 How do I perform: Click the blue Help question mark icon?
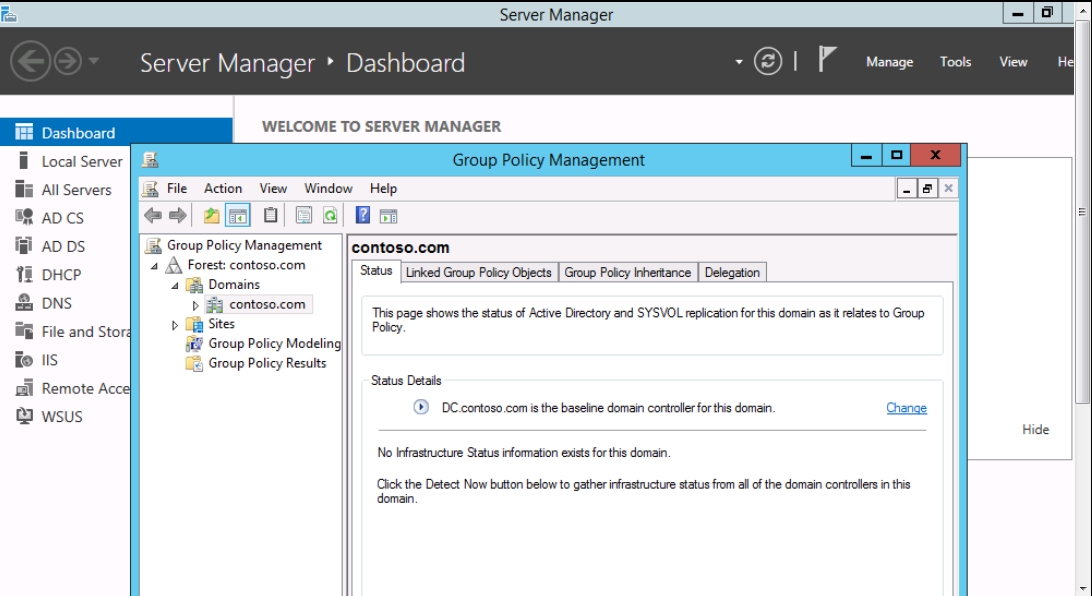click(x=363, y=215)
